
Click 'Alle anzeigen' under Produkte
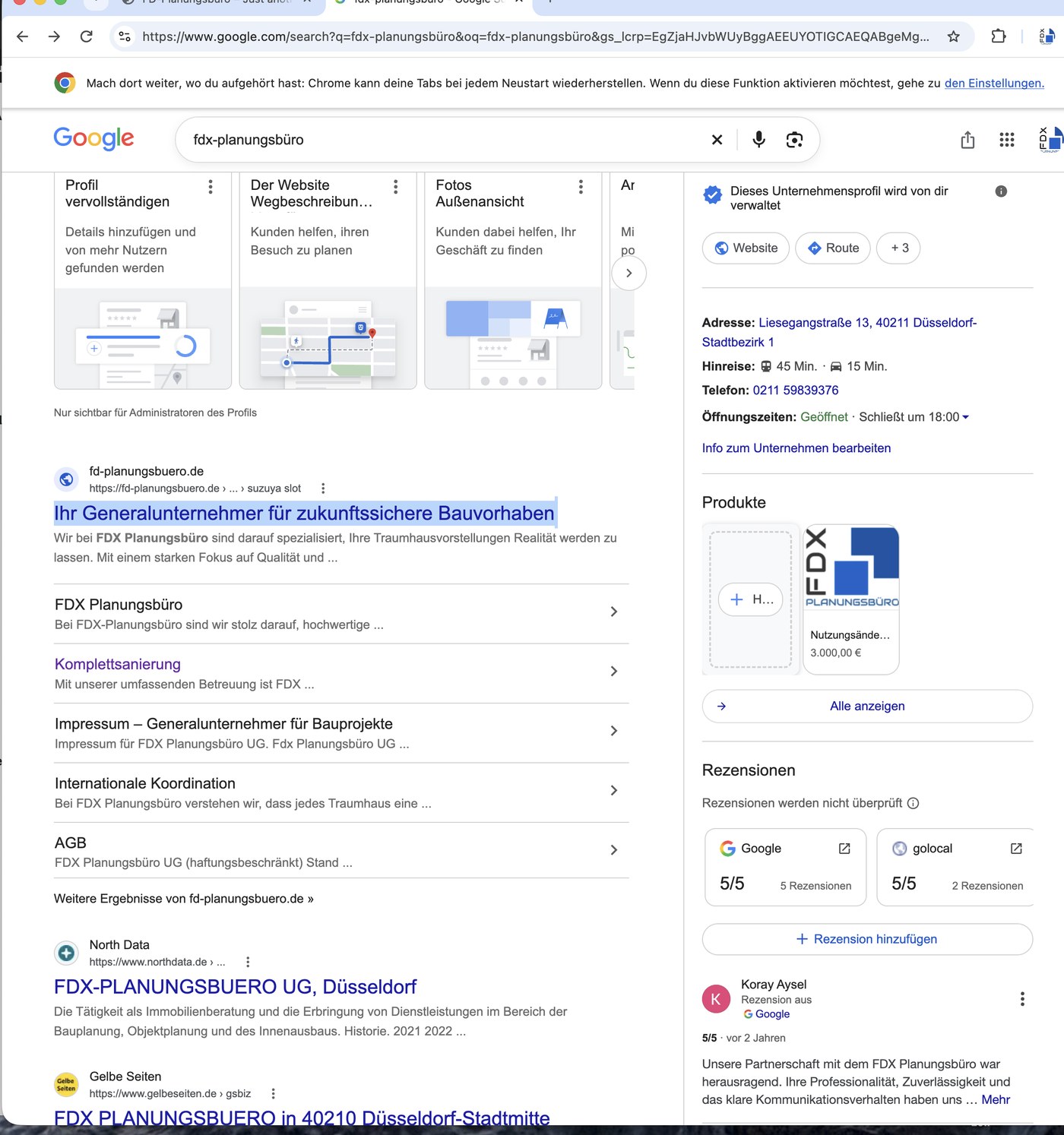click(x=867, y=707)
